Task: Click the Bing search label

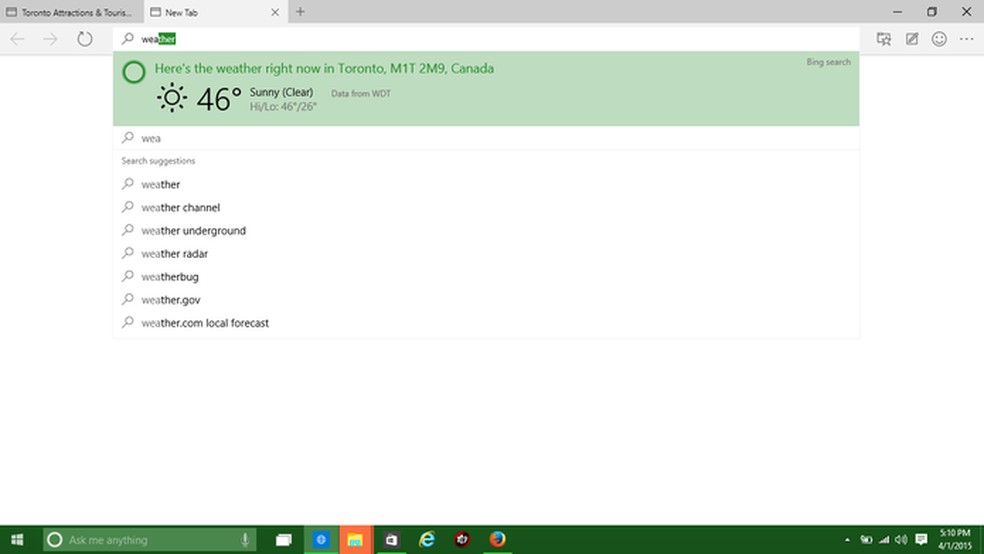Action: [828, 62]
